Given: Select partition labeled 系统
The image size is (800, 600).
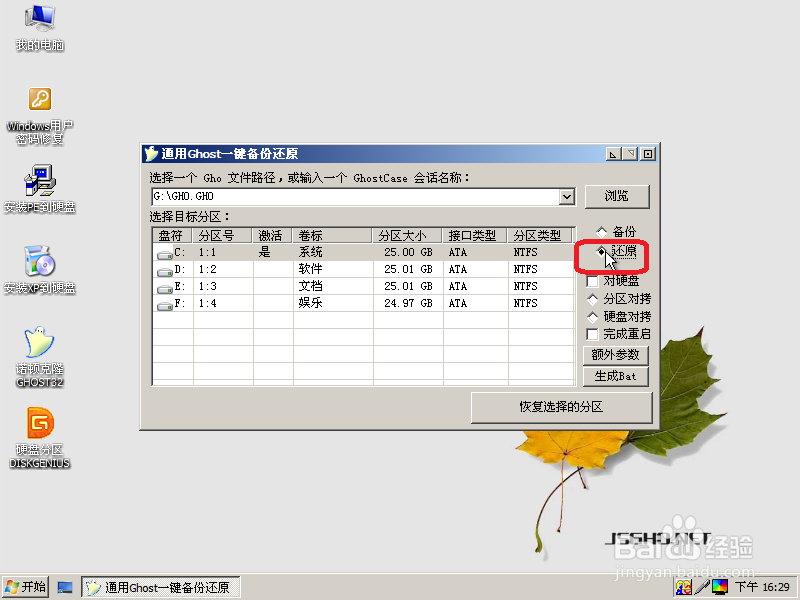Looking at the screenshot, I should pos(311,252).
